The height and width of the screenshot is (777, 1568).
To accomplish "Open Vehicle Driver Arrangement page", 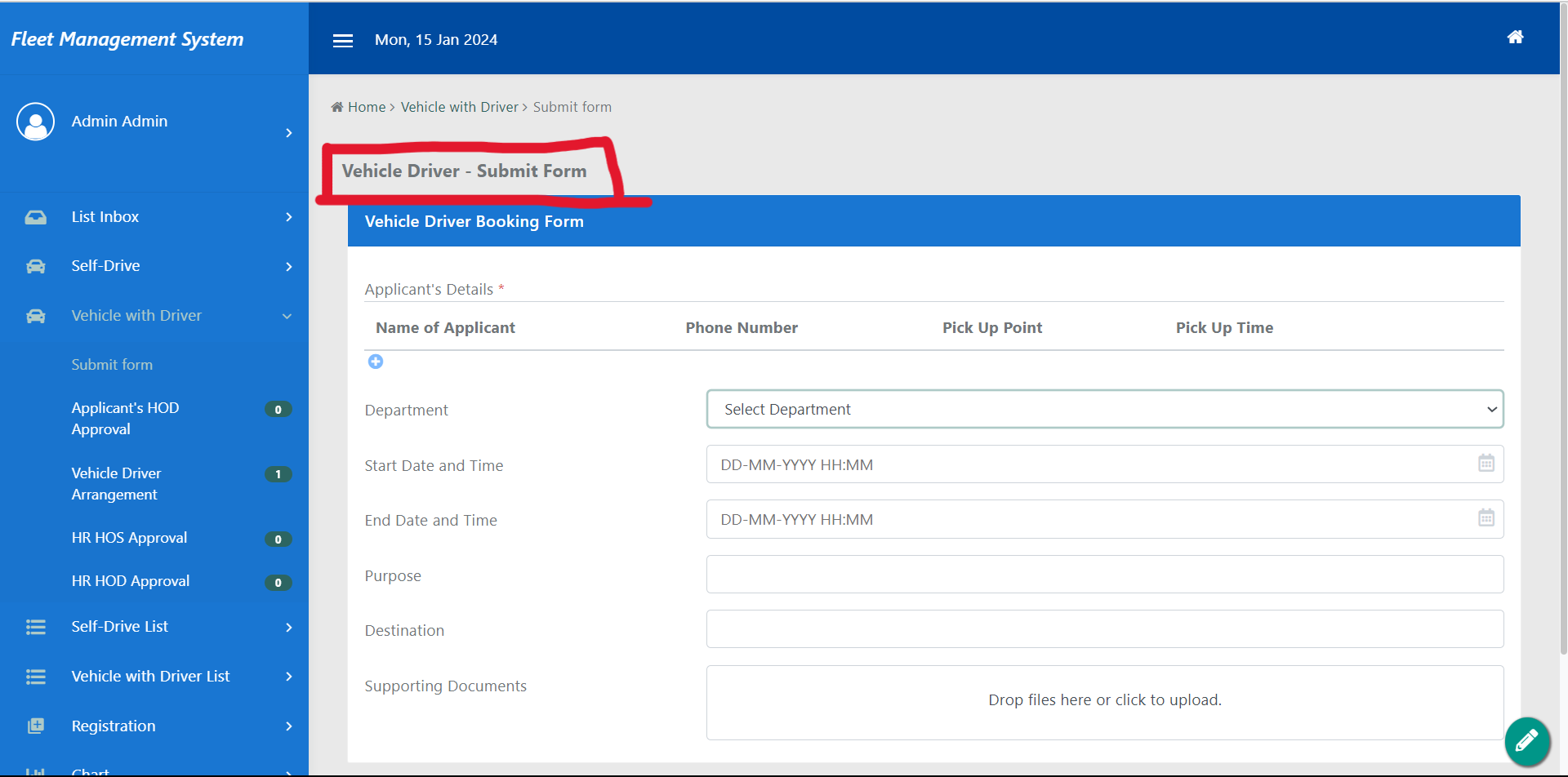I will [x=116, y=484].
